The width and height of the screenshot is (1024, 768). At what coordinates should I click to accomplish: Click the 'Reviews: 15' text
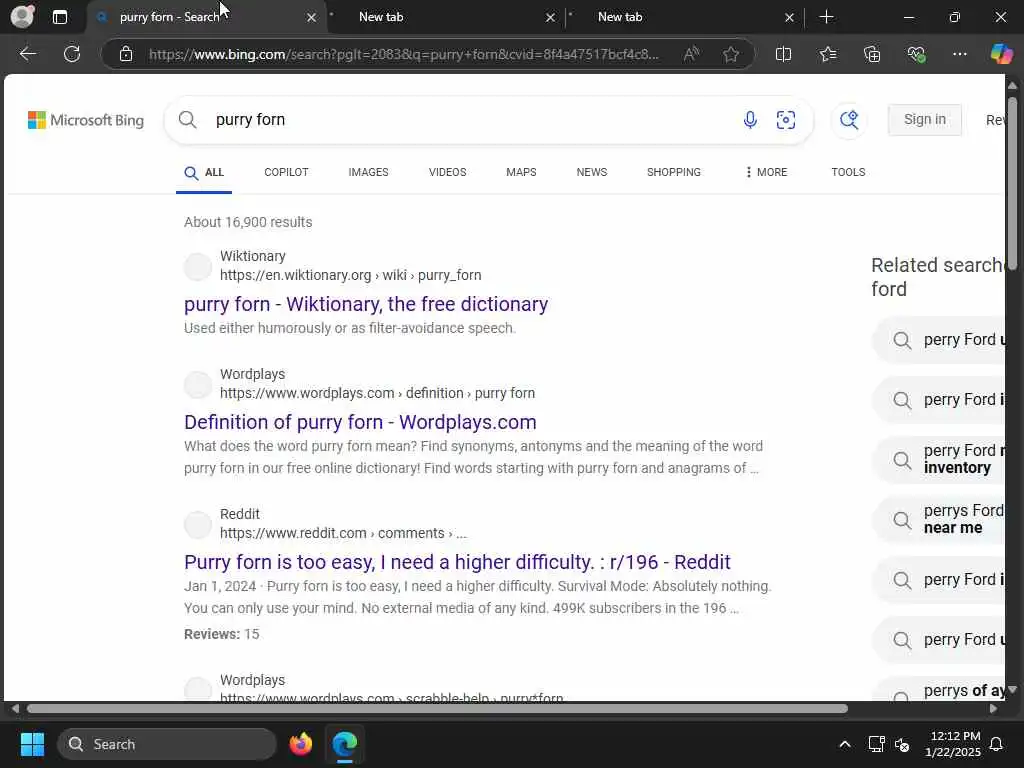point(221,634)
